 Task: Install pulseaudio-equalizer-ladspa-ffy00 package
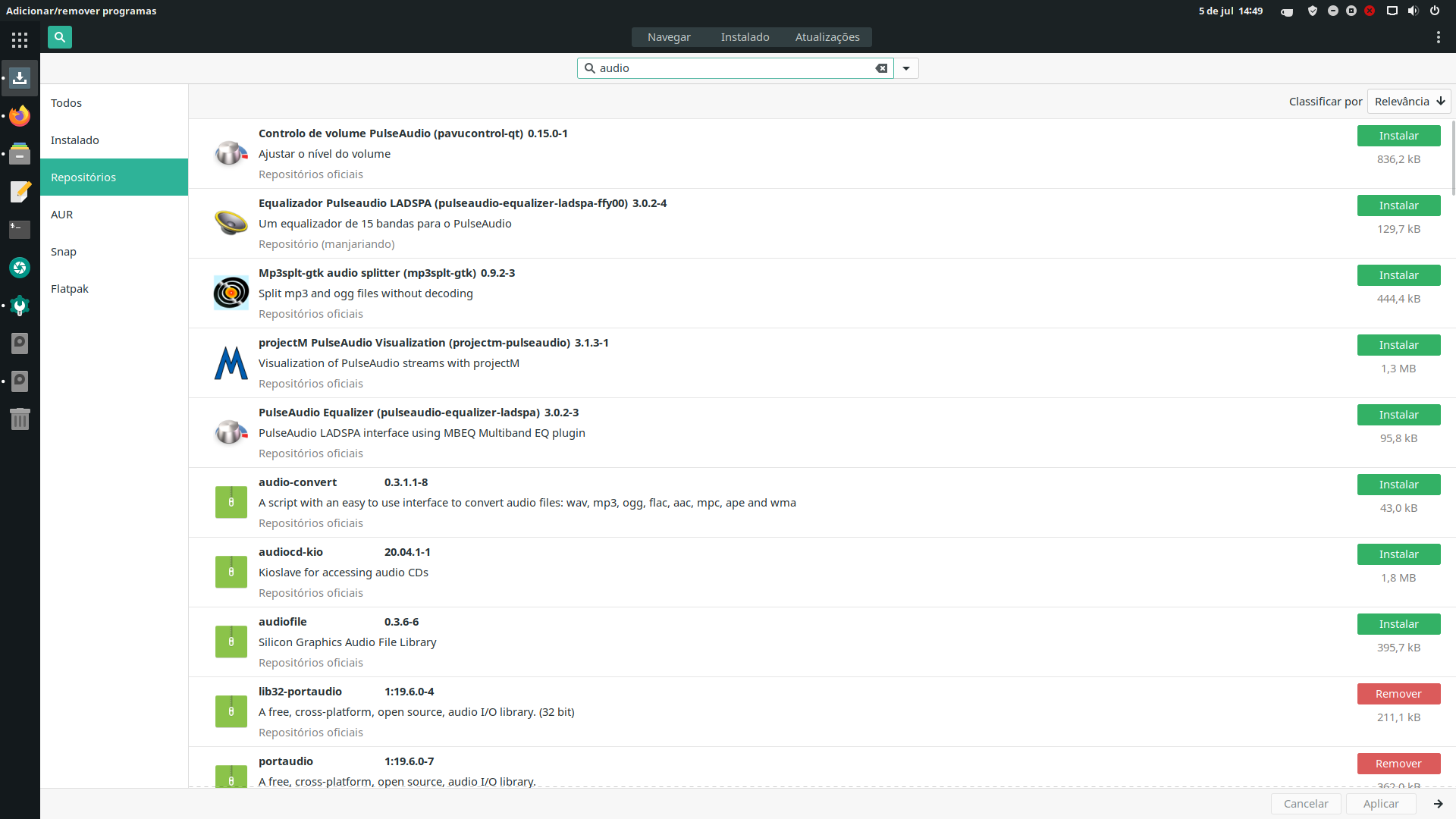pyautogui.click(x=1398, y=206)
